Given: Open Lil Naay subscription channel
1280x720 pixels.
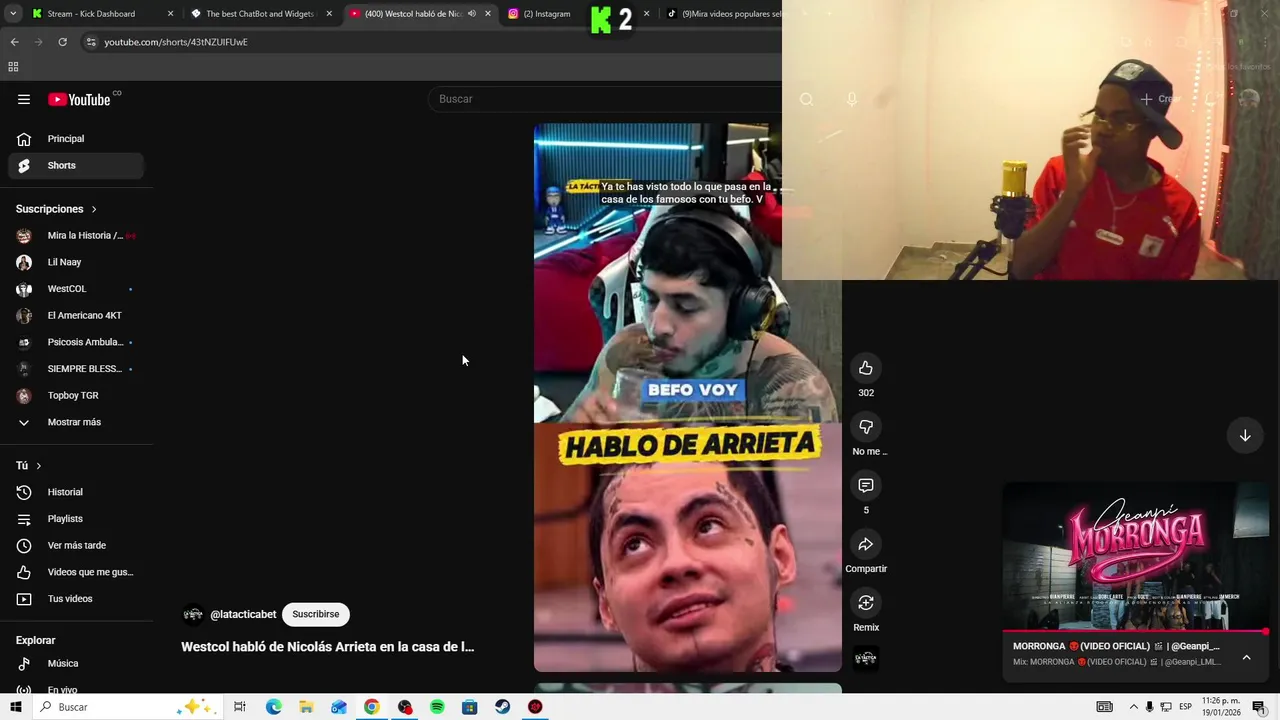Looking at the screenshot, I should 76,262.
